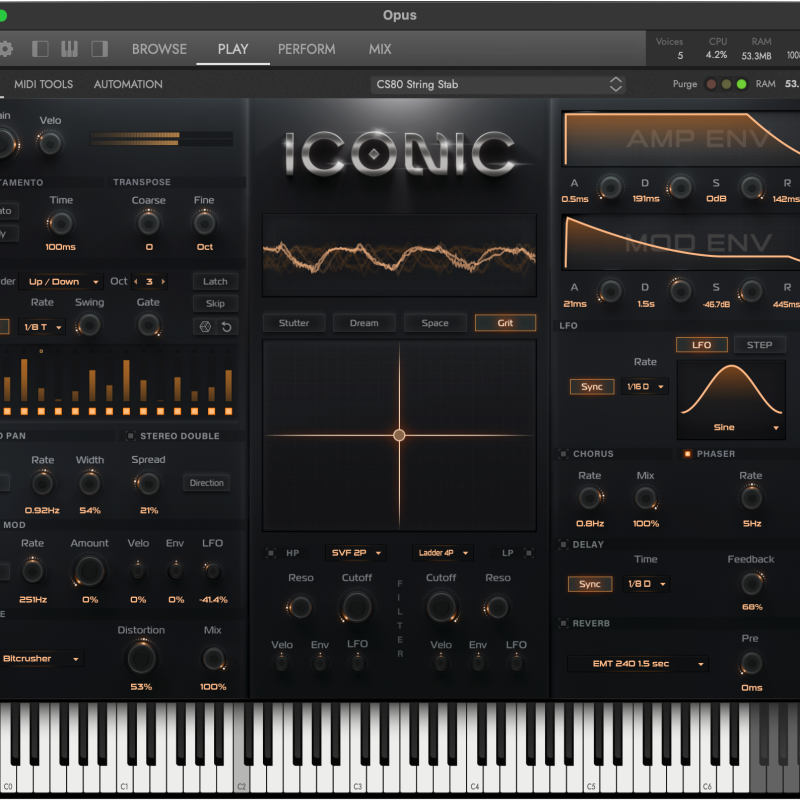Open the 1/8 D delay time dropdown
This screenshot has height=800, width=800.
tap(645, 584)
